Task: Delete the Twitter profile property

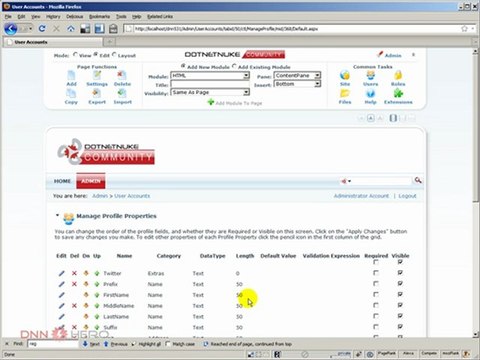Action: 74,273
